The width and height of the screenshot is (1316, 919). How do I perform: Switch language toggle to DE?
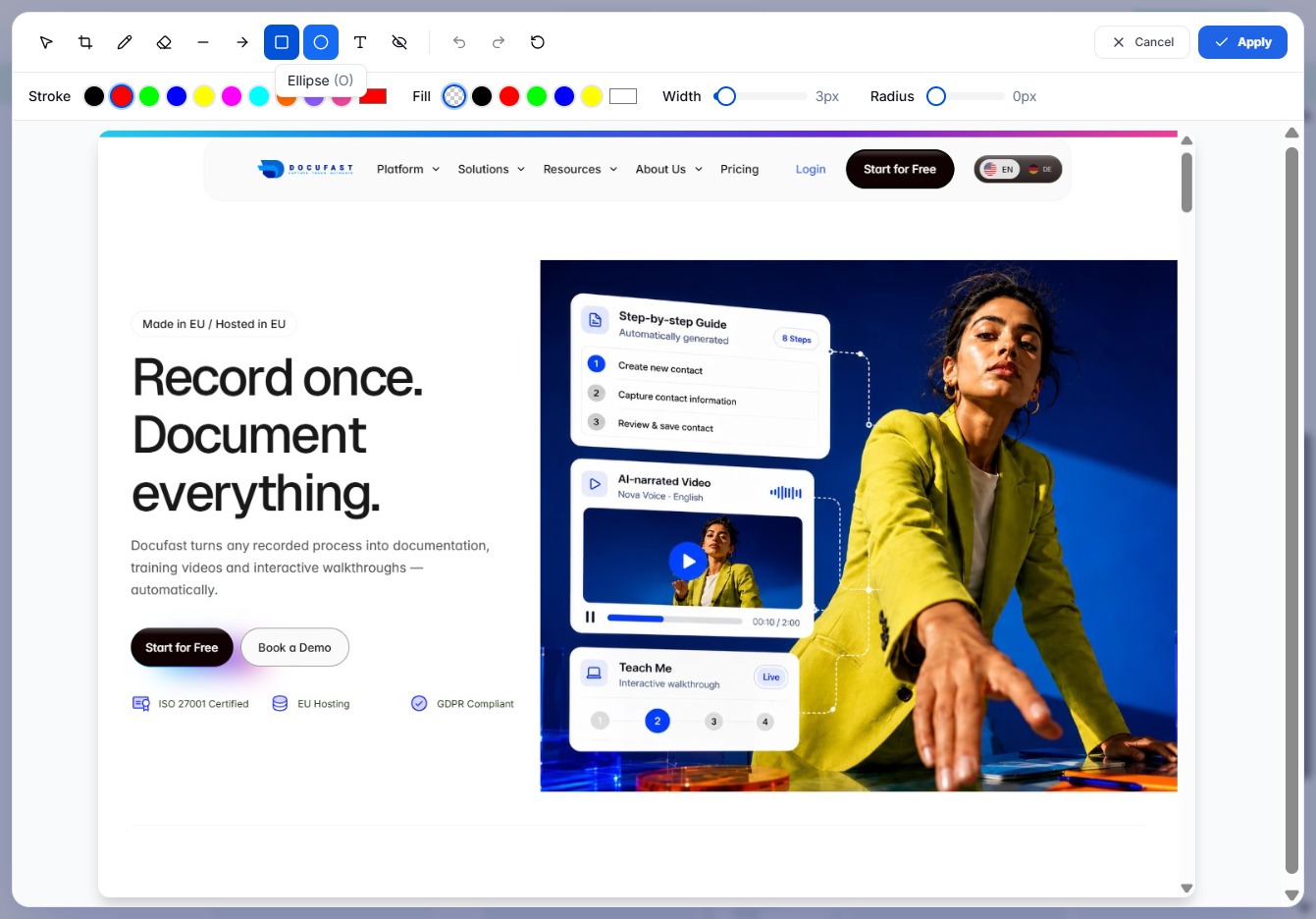pyautogui.click(x=1039, y=169)
